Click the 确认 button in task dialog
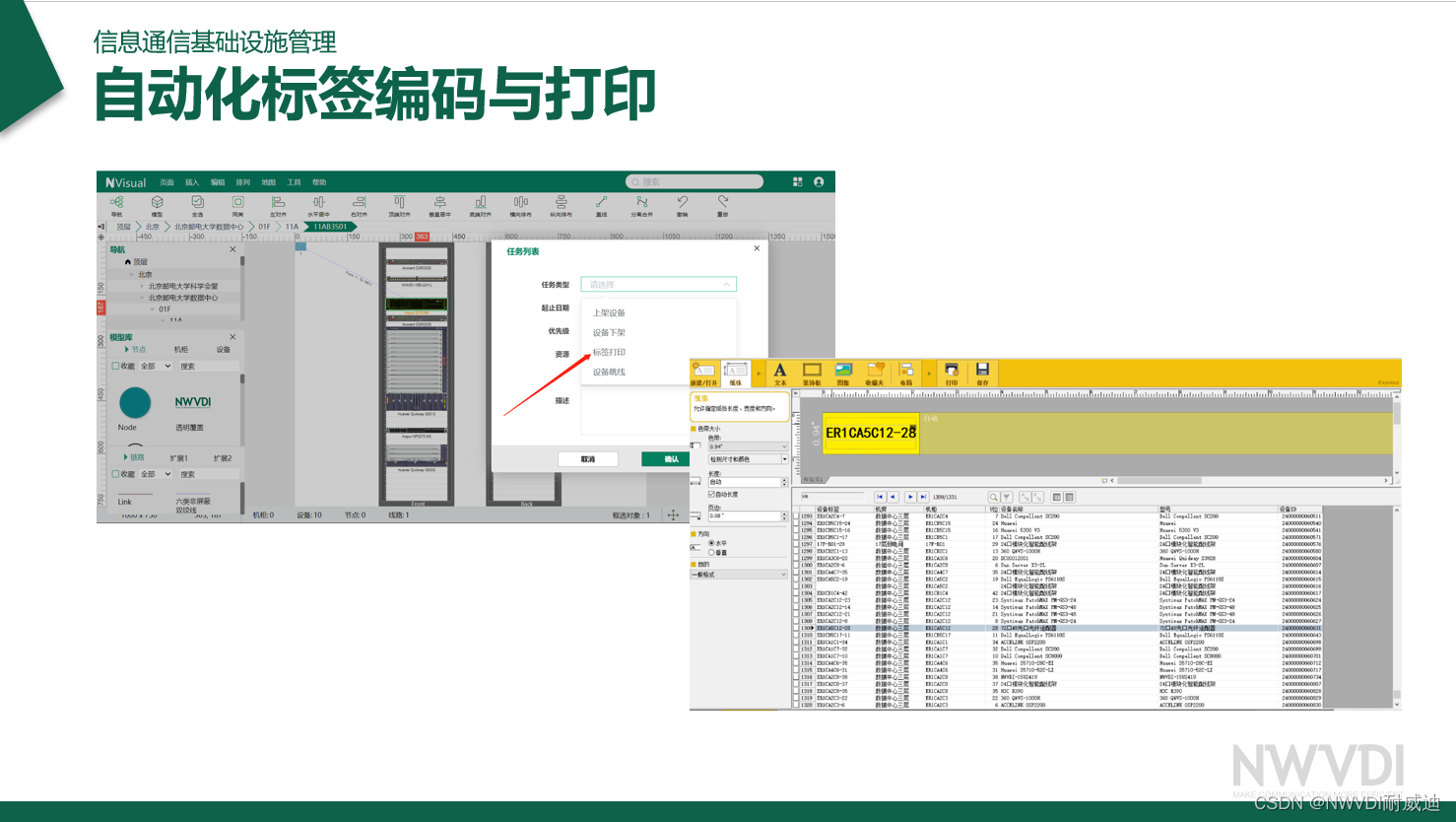Screen dimensions: 1456x822 (x=671, y=459)
